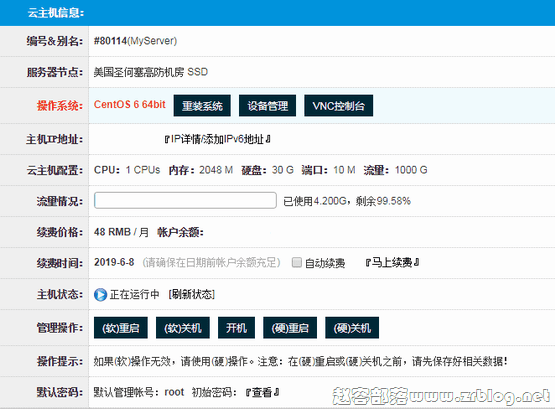Click the 马上续费 renew now link

[x=393, y=262]
